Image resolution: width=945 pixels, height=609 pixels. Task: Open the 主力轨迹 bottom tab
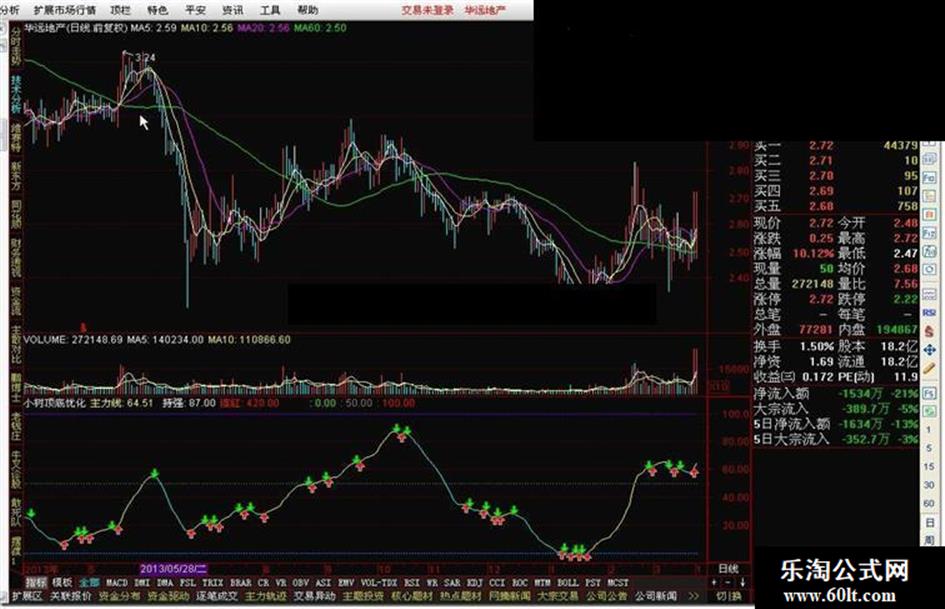pyautogui.click(x=266, y=596)
